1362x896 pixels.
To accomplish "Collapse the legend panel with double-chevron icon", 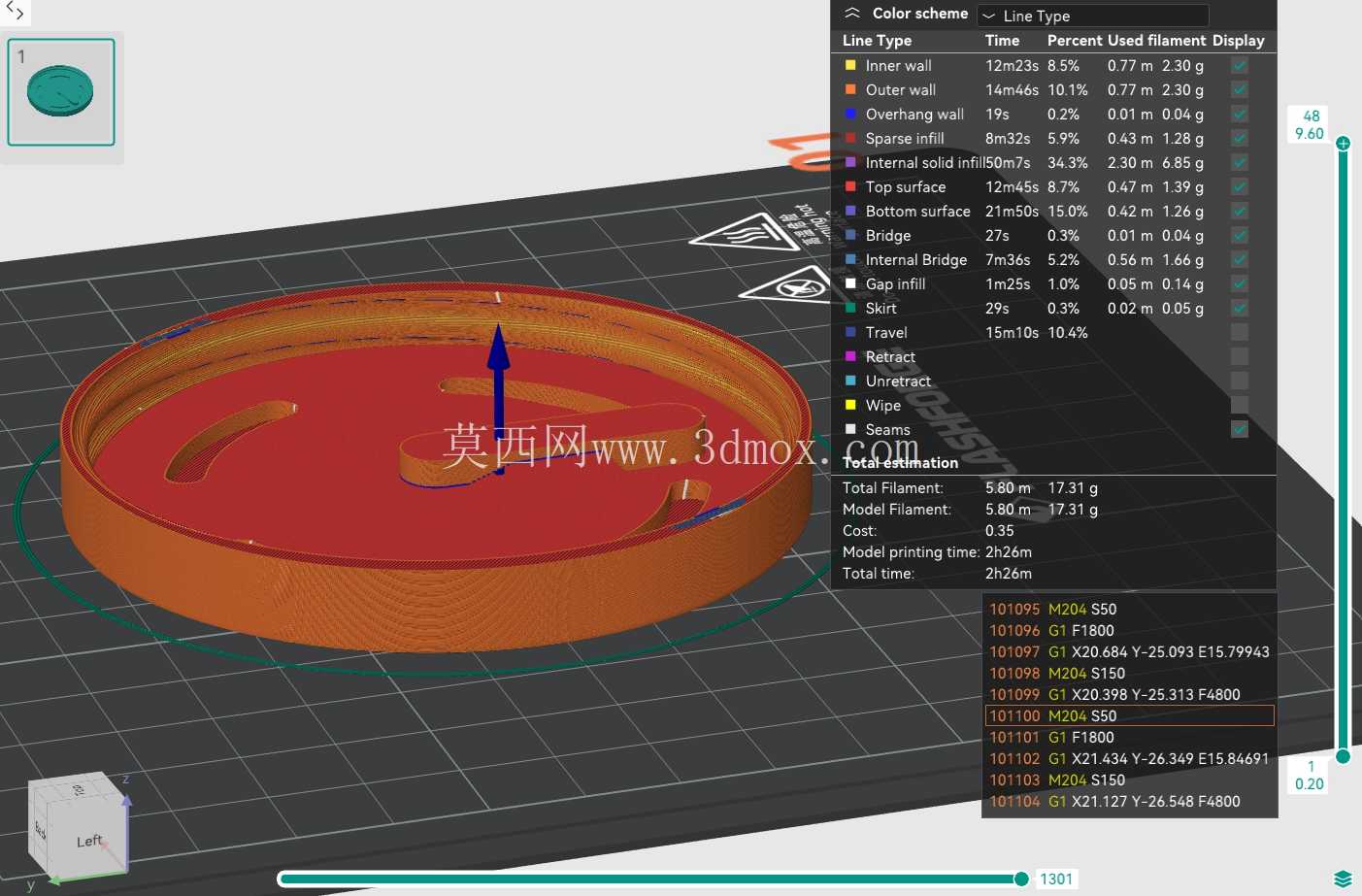I will [852, 14].
